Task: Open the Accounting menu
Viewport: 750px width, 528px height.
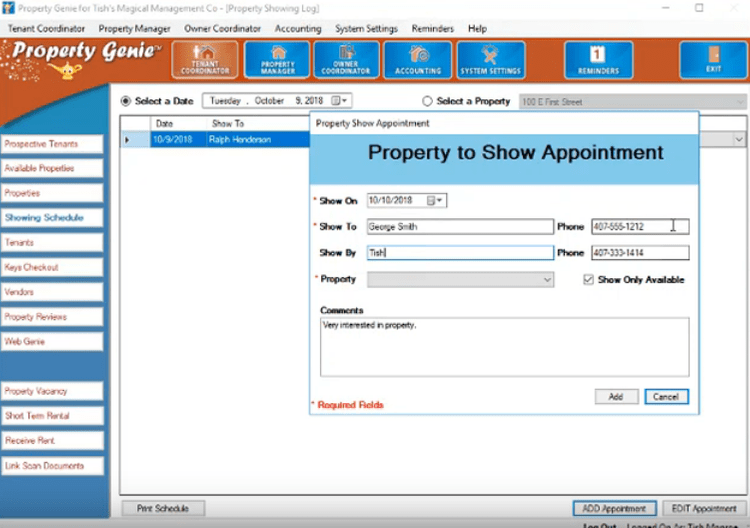Action: (x=298, y=29)
